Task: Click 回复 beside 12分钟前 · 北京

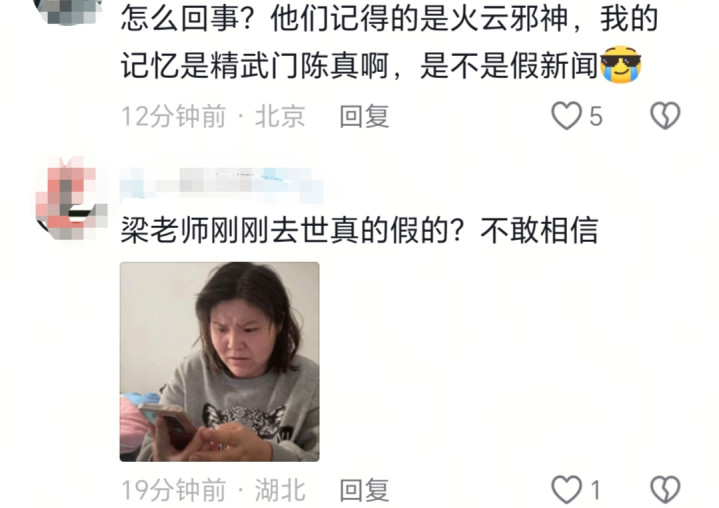Action: coord(364,116)
